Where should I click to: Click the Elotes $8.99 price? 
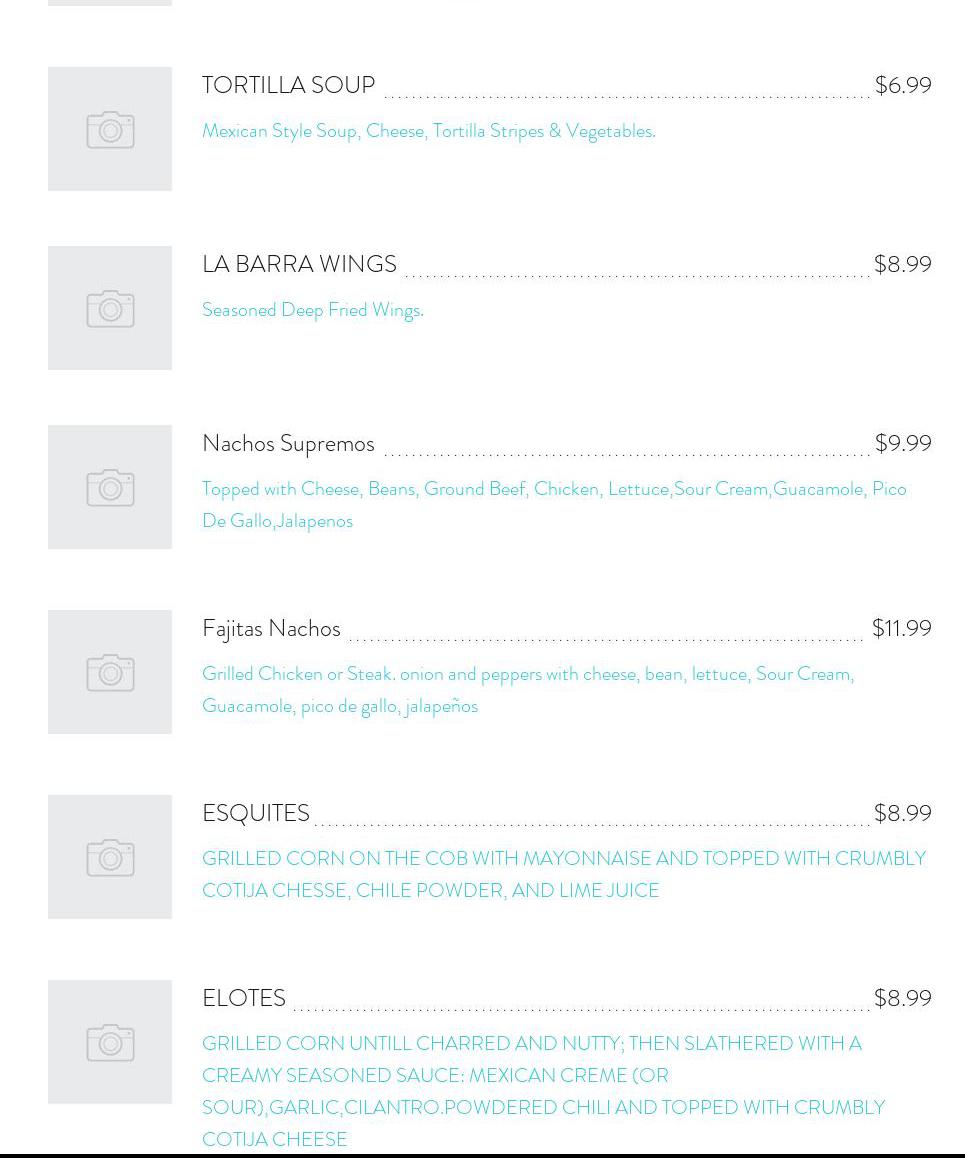(x=902, y=999)
